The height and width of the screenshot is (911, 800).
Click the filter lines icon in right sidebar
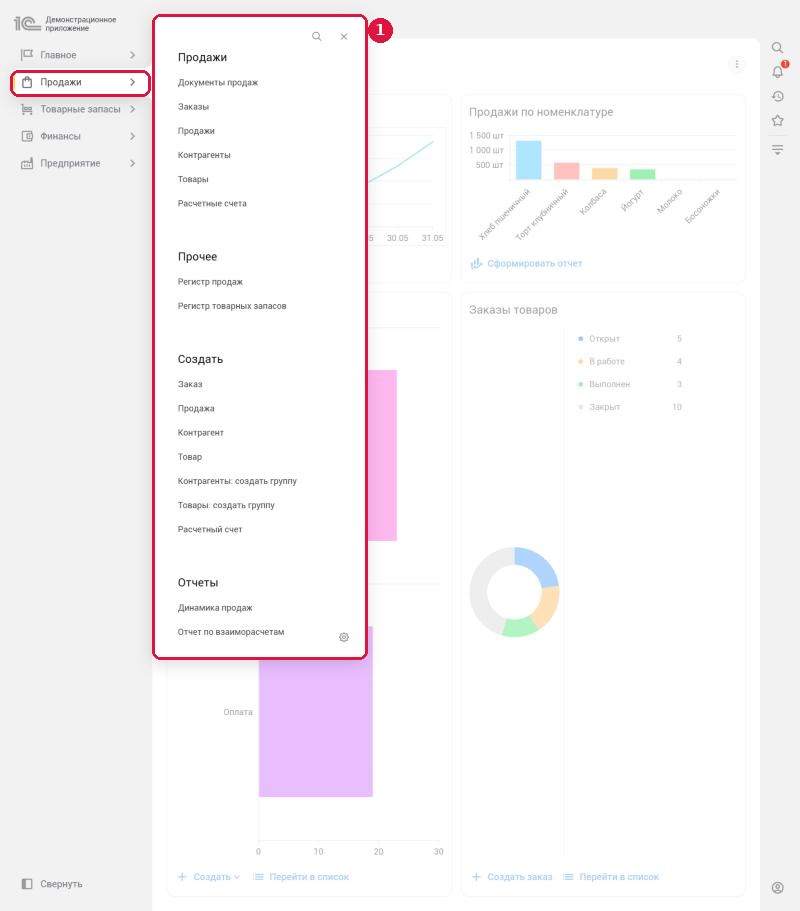[778, 149]
